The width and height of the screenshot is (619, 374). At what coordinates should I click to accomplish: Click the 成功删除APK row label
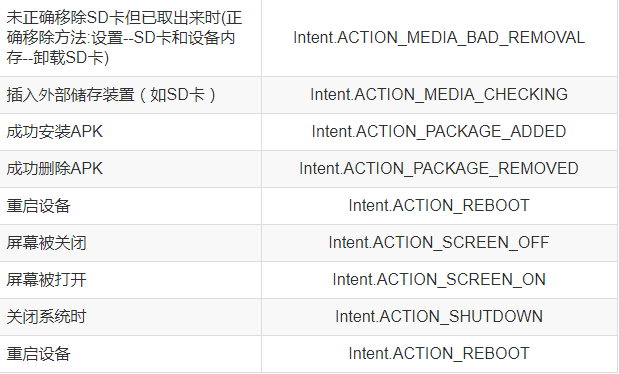click(54, 169)
